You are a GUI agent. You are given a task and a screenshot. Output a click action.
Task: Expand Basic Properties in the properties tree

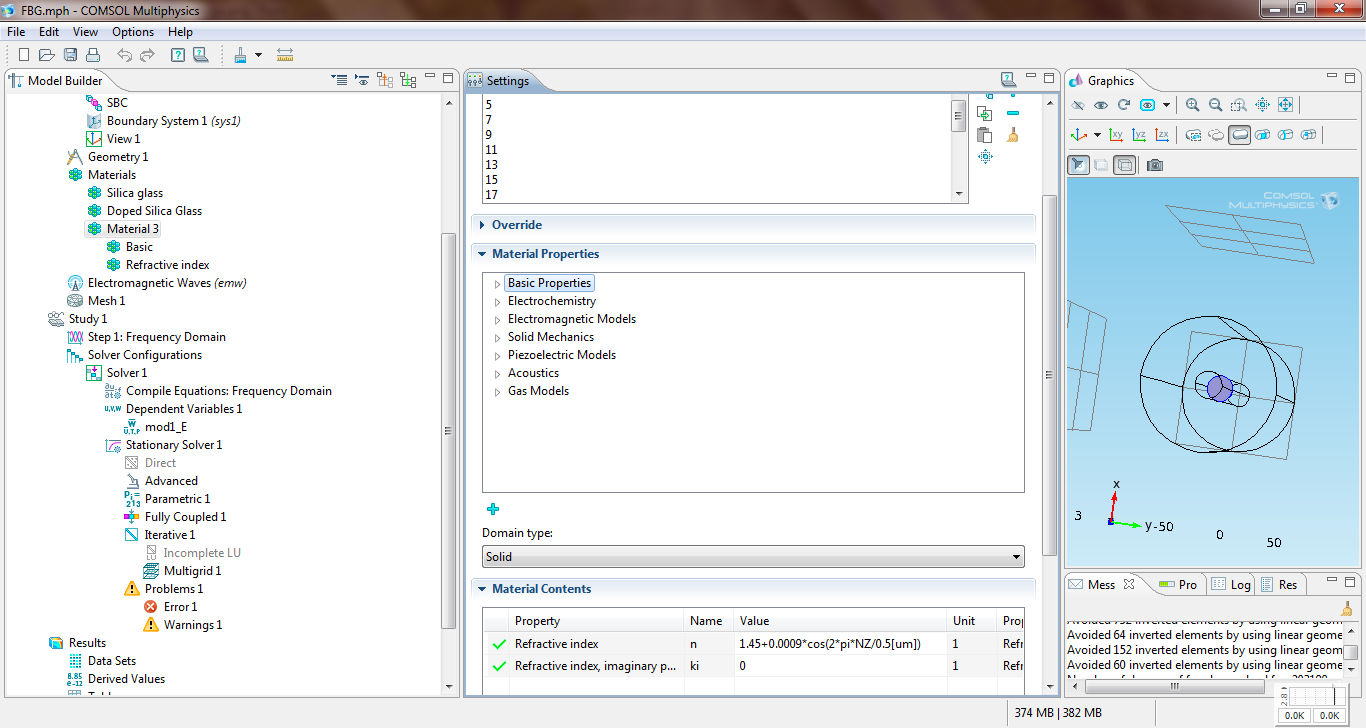point(497,284)
